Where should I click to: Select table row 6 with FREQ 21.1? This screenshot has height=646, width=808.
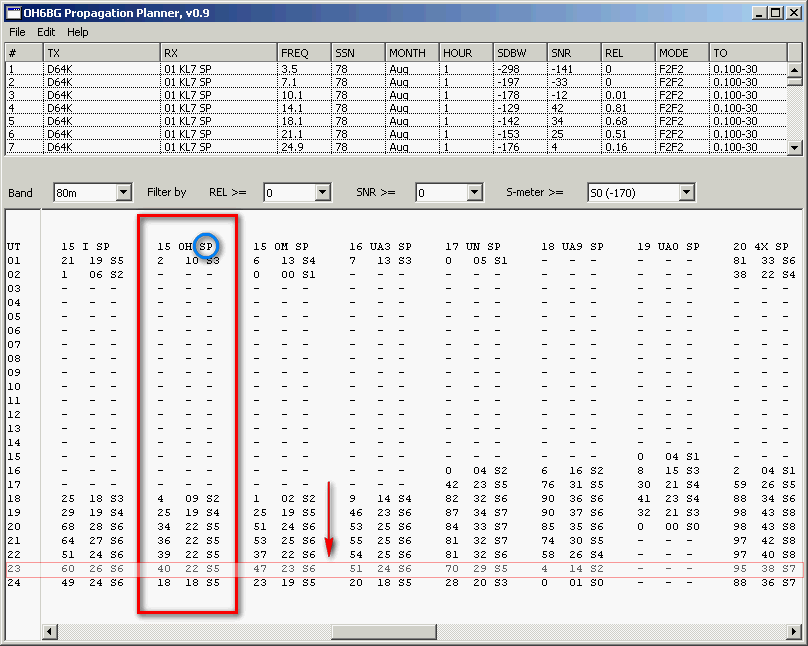click(x=396, y=134)
